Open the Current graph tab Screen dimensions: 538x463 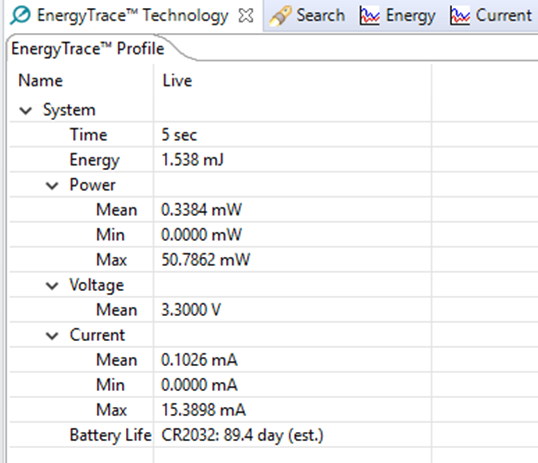click(504, 15)
